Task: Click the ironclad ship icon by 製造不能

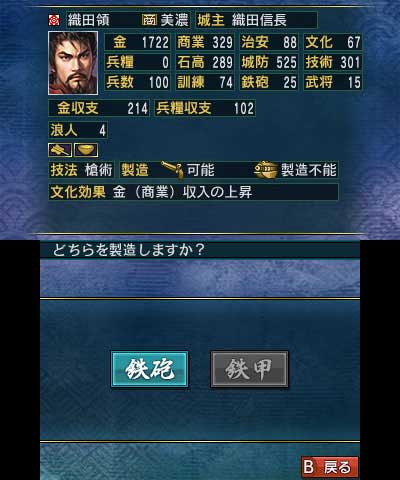Action: tap(265, 170)
